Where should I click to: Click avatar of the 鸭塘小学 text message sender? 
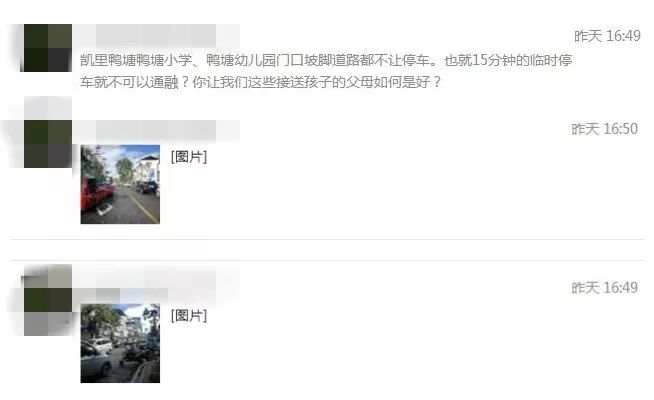click(x=48, y=48)
